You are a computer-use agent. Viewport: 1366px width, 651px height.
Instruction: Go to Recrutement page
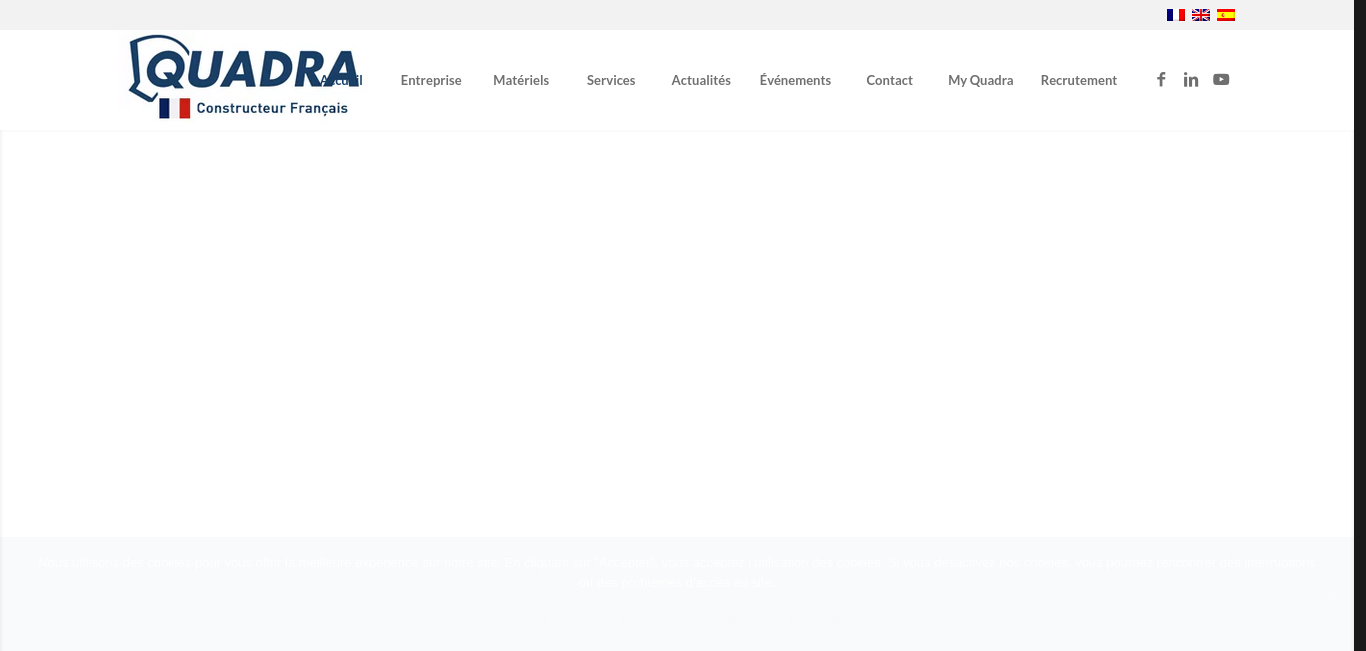pyautogui.click(x=1078, y=80)
